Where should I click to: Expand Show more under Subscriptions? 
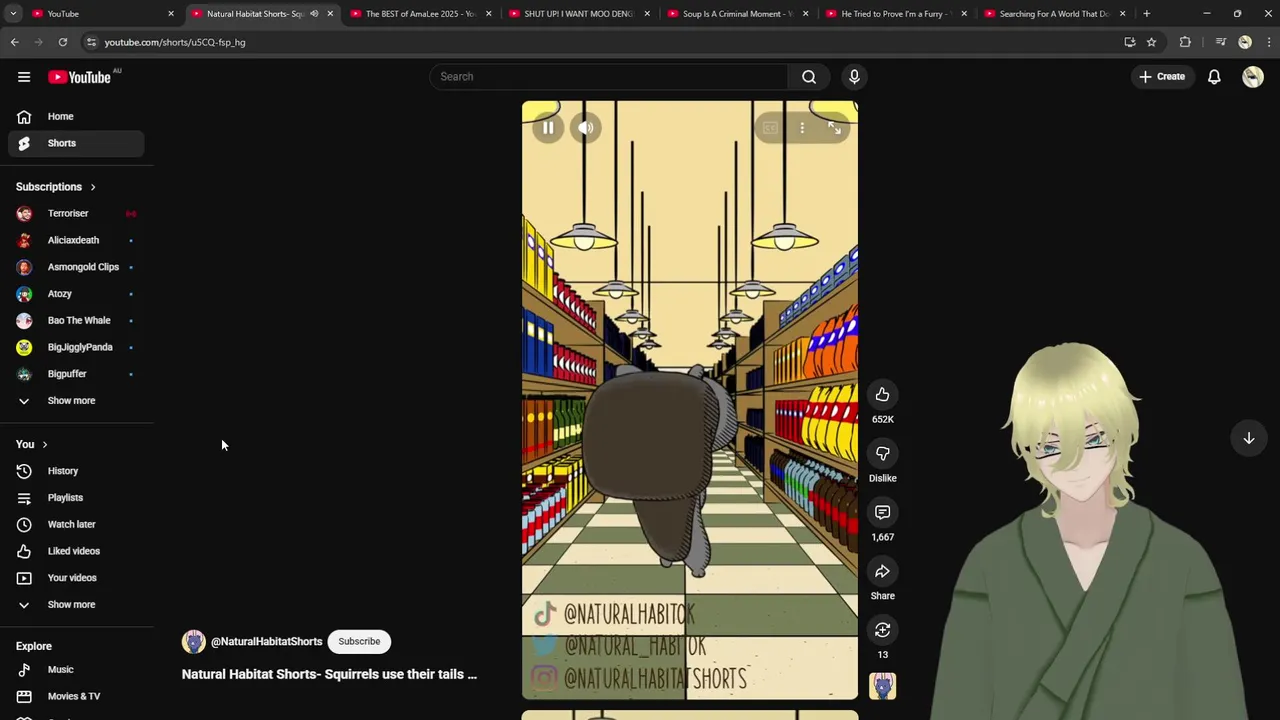point(76,401)
